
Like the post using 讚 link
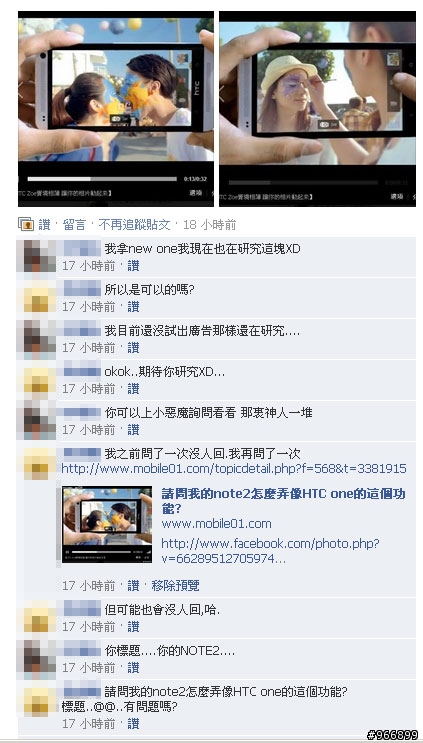click(44, 225)
